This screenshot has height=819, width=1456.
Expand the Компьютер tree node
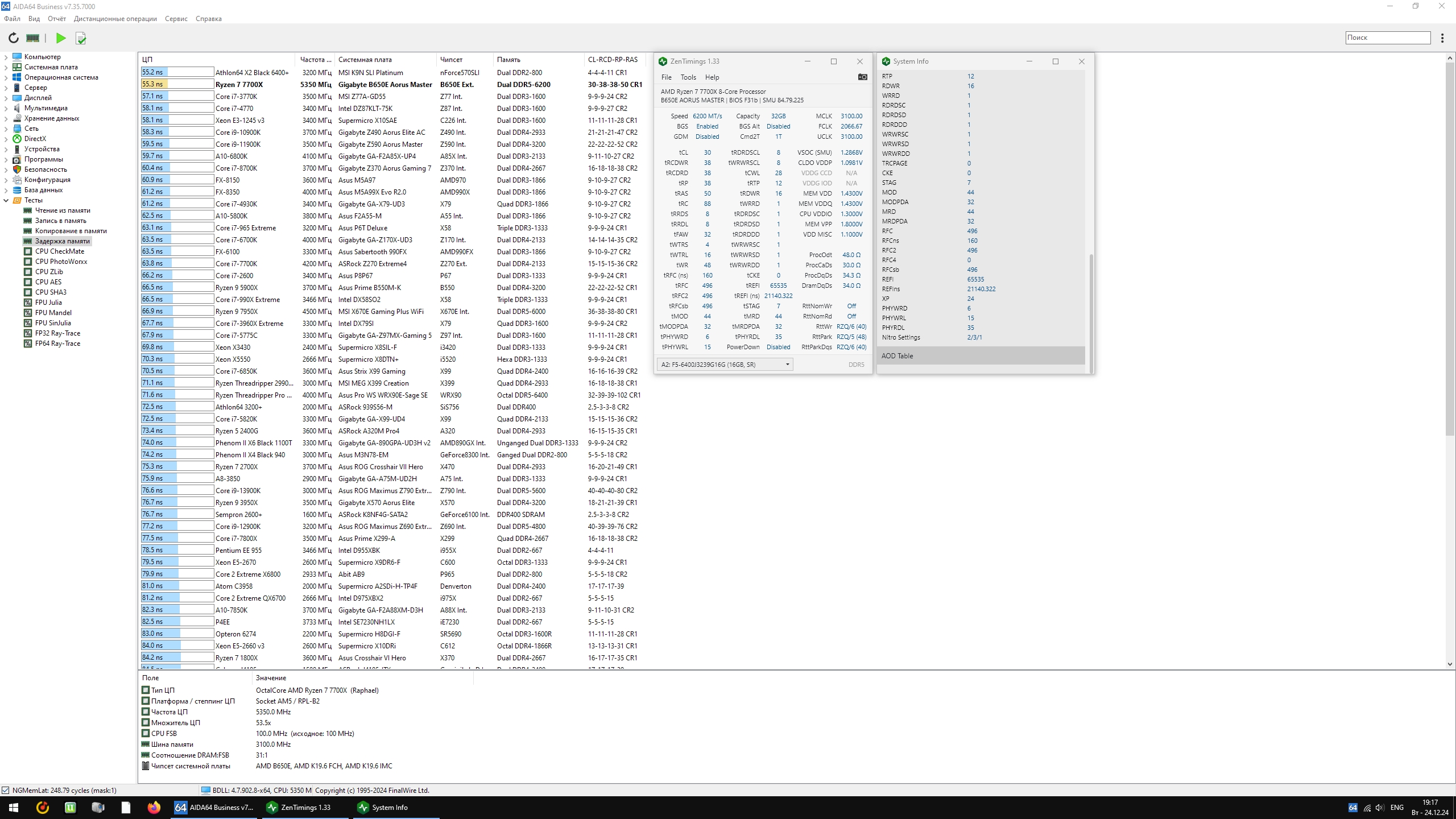tap(6, 57)
